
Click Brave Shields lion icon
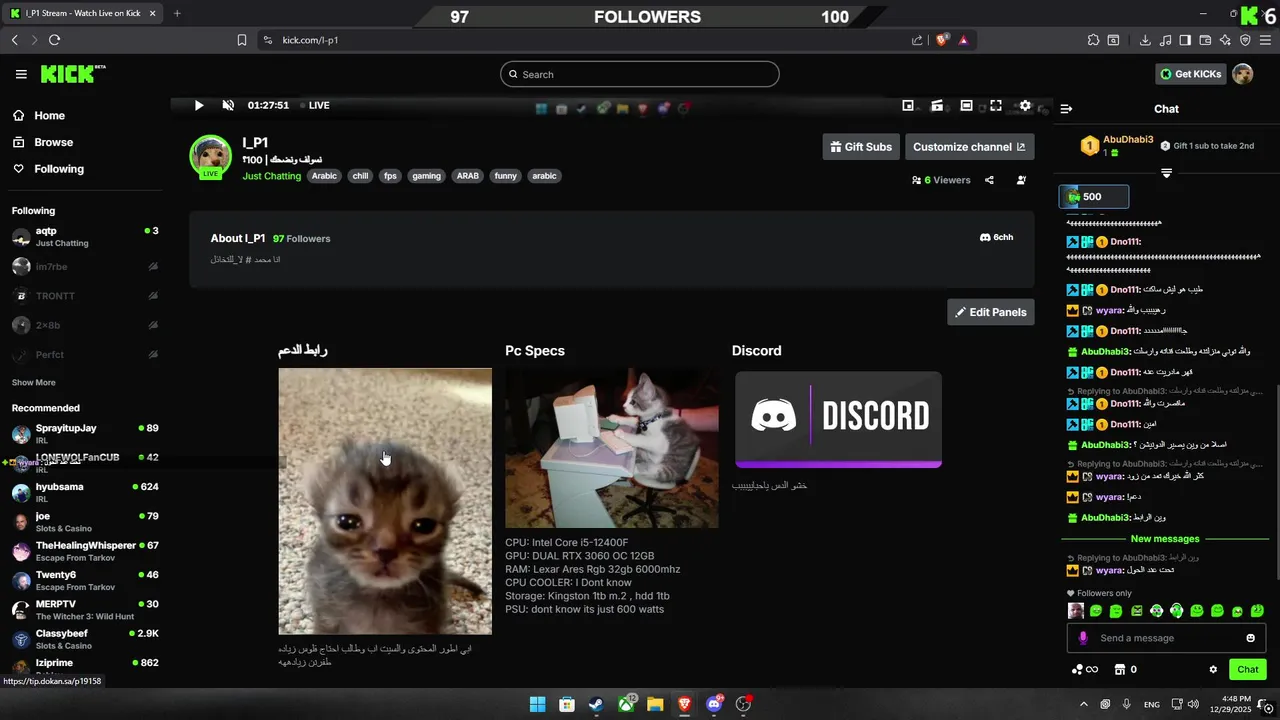pos(941,40)
